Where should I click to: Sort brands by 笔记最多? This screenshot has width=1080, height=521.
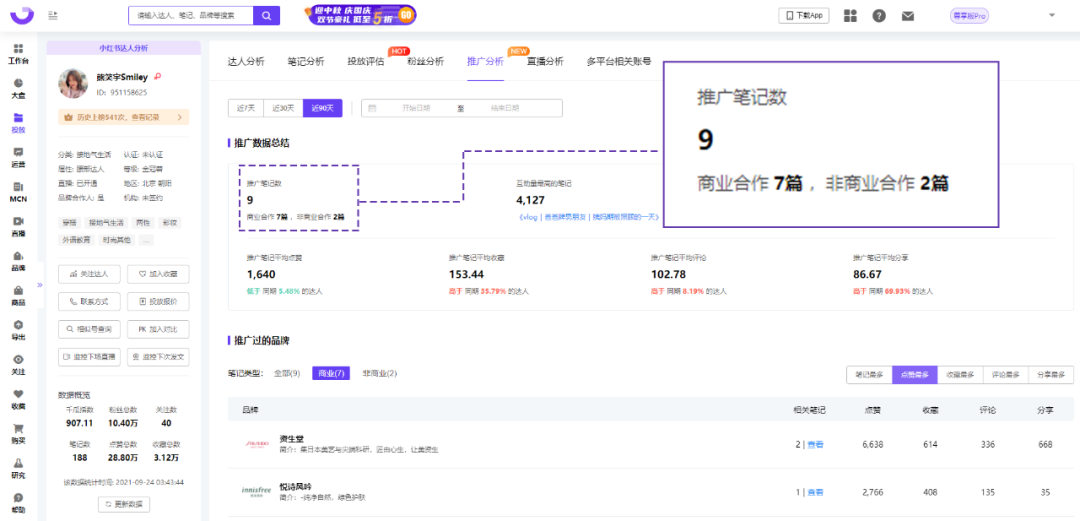[x=869, y=374]
